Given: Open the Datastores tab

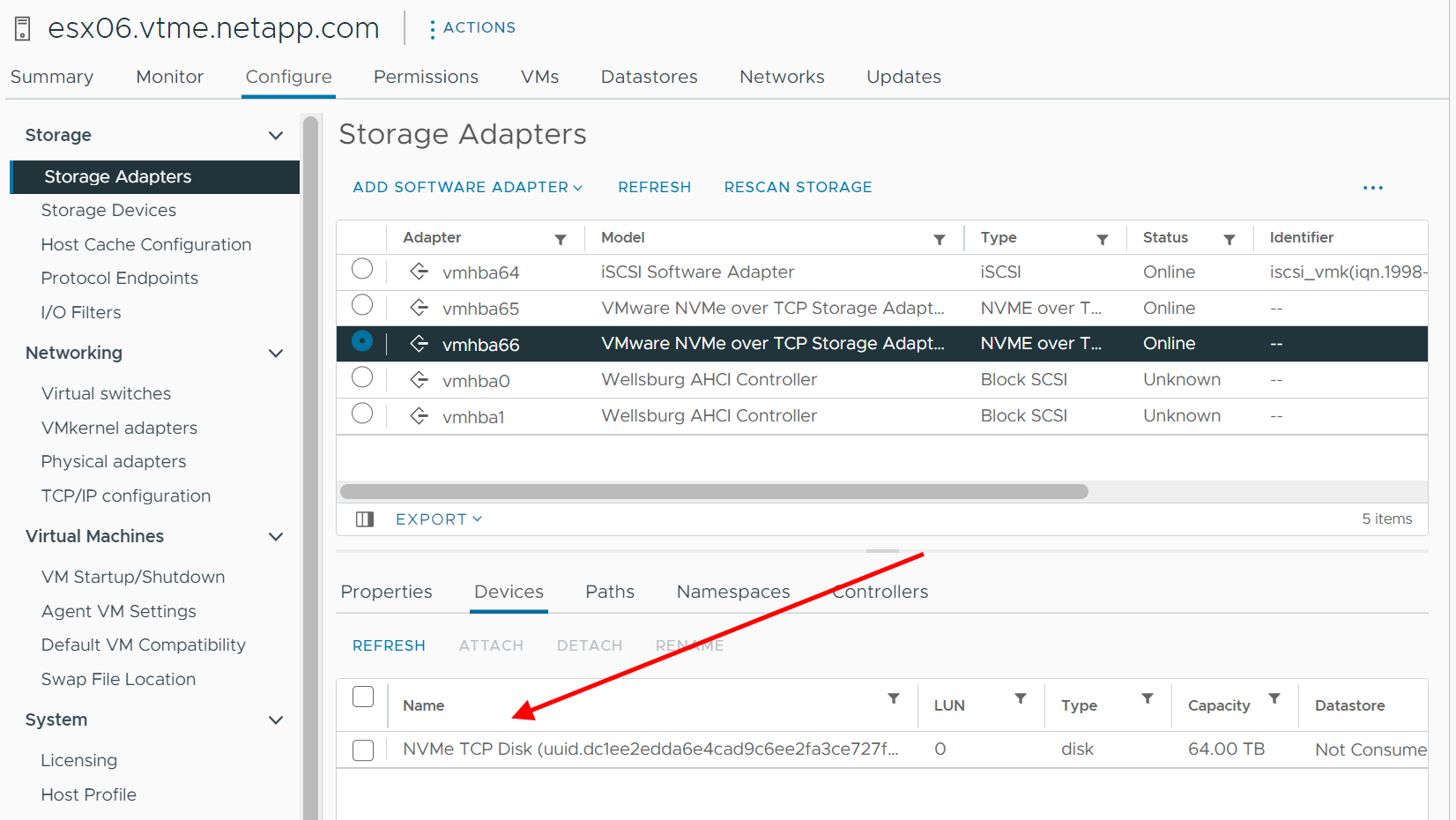Looking at the screenshot, I should pyautogui.click(x=649, y=77).
